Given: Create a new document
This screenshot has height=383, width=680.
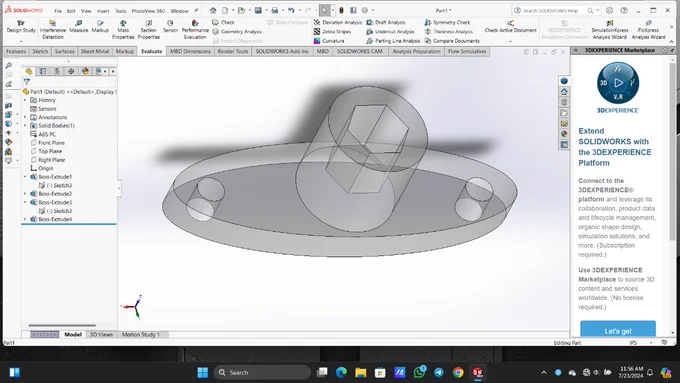Looking at the screenshot, I should pyautogui.click(x=225, y=10).
